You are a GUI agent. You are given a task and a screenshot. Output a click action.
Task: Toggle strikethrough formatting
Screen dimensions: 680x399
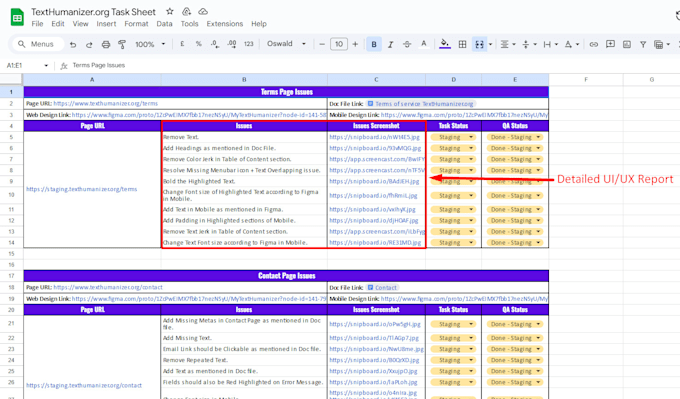coord(407,44)
